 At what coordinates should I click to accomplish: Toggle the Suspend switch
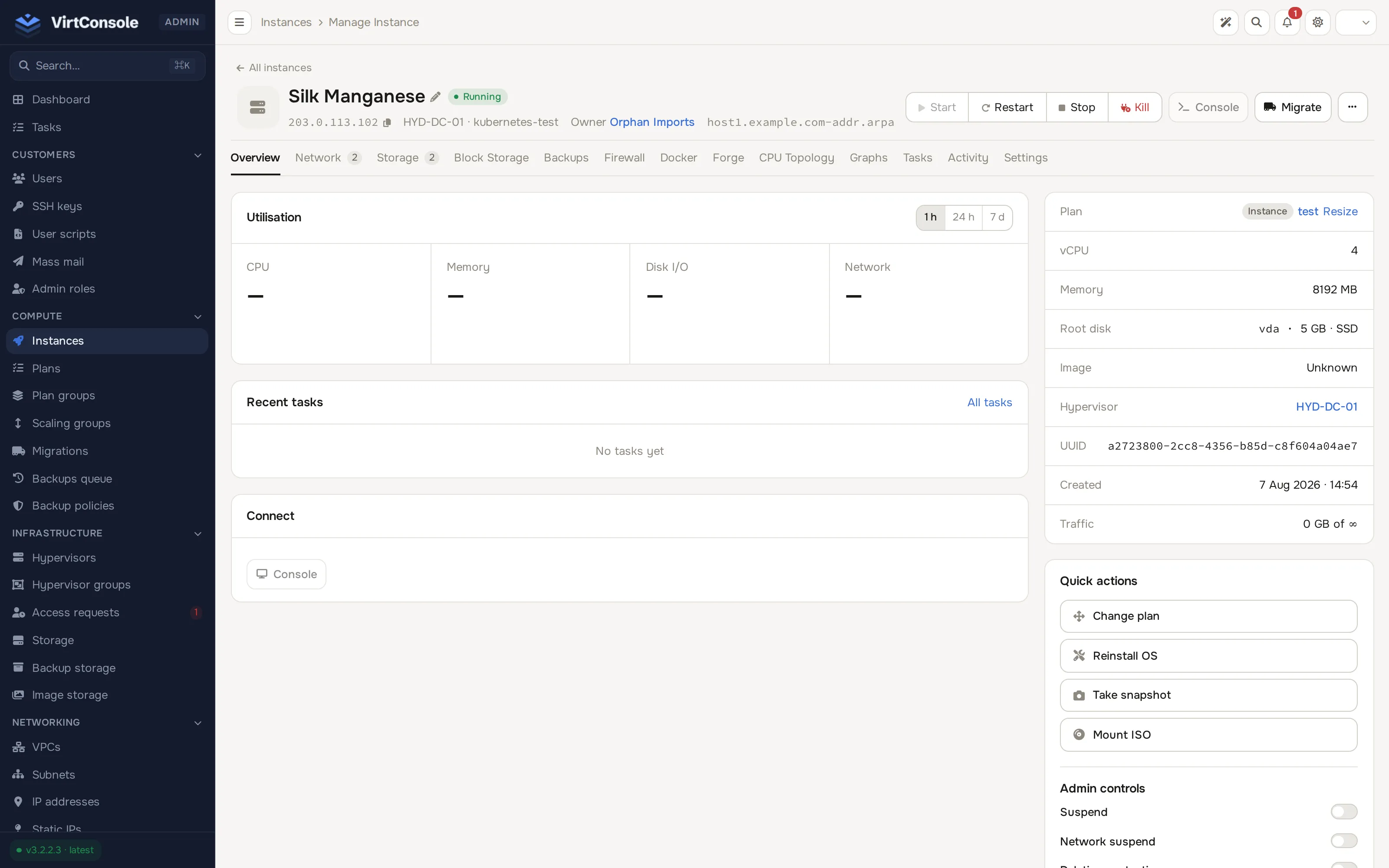pyautogui.click(x=1344, y=812)
